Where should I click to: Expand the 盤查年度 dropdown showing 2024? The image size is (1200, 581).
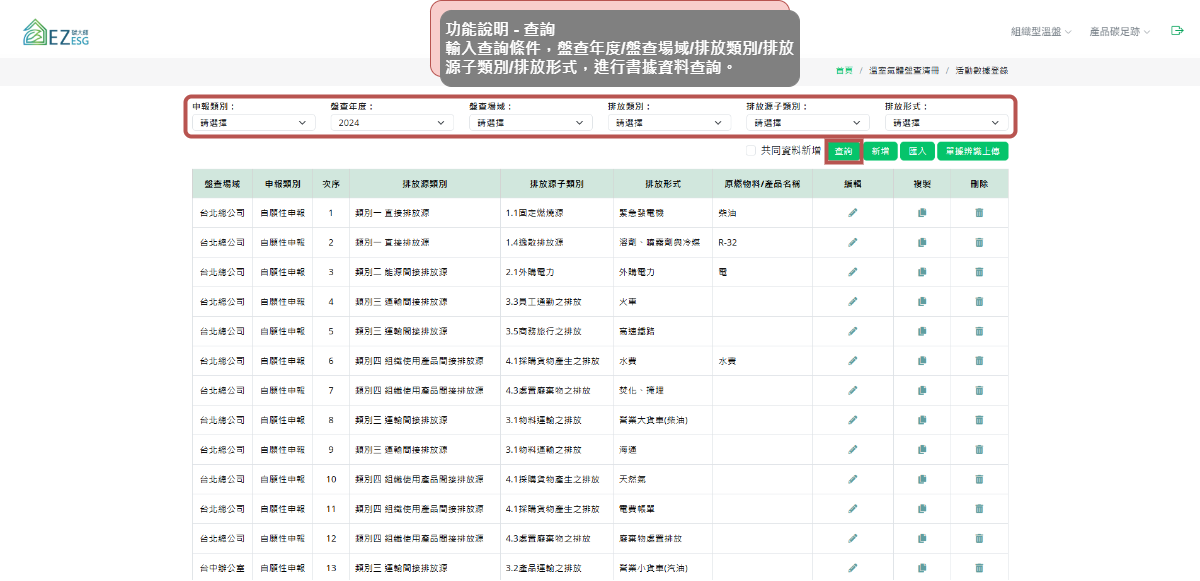tap(391, 123)
